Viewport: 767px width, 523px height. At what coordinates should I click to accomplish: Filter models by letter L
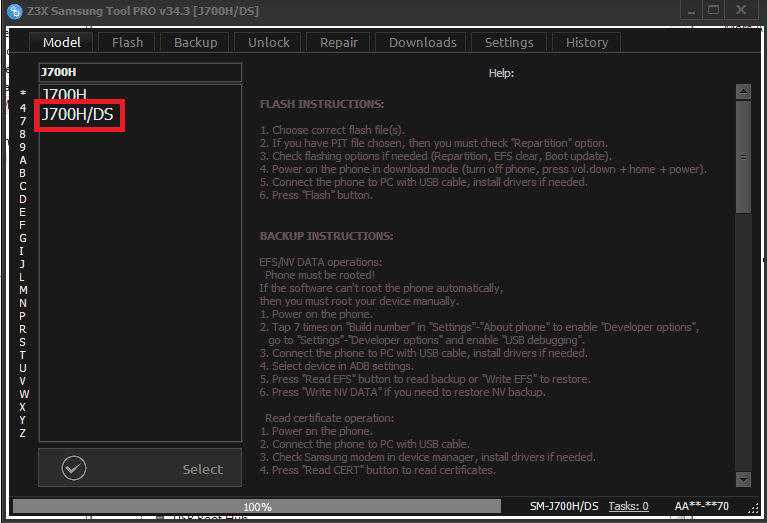pyautogui.click(x=23, y=277)
